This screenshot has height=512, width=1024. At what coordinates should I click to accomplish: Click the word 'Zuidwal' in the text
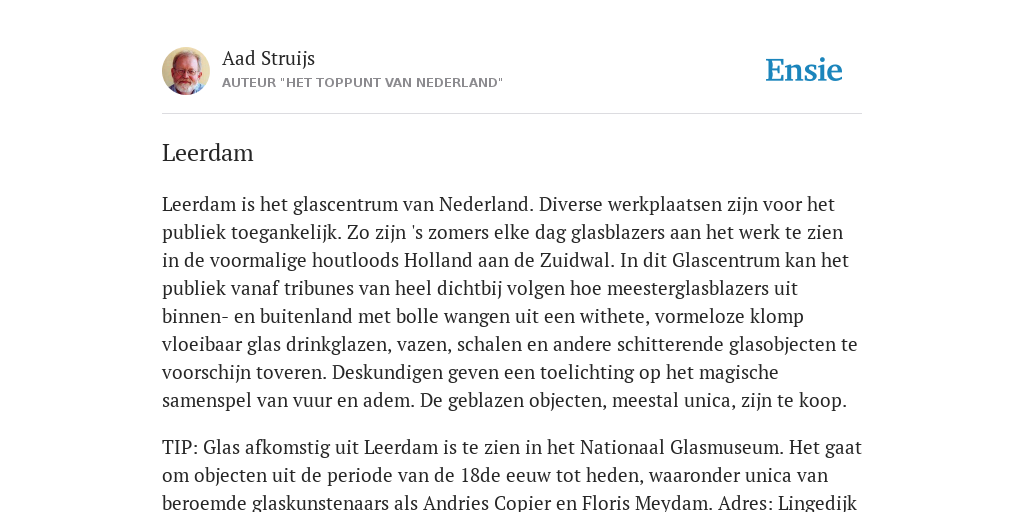(577, 260)
